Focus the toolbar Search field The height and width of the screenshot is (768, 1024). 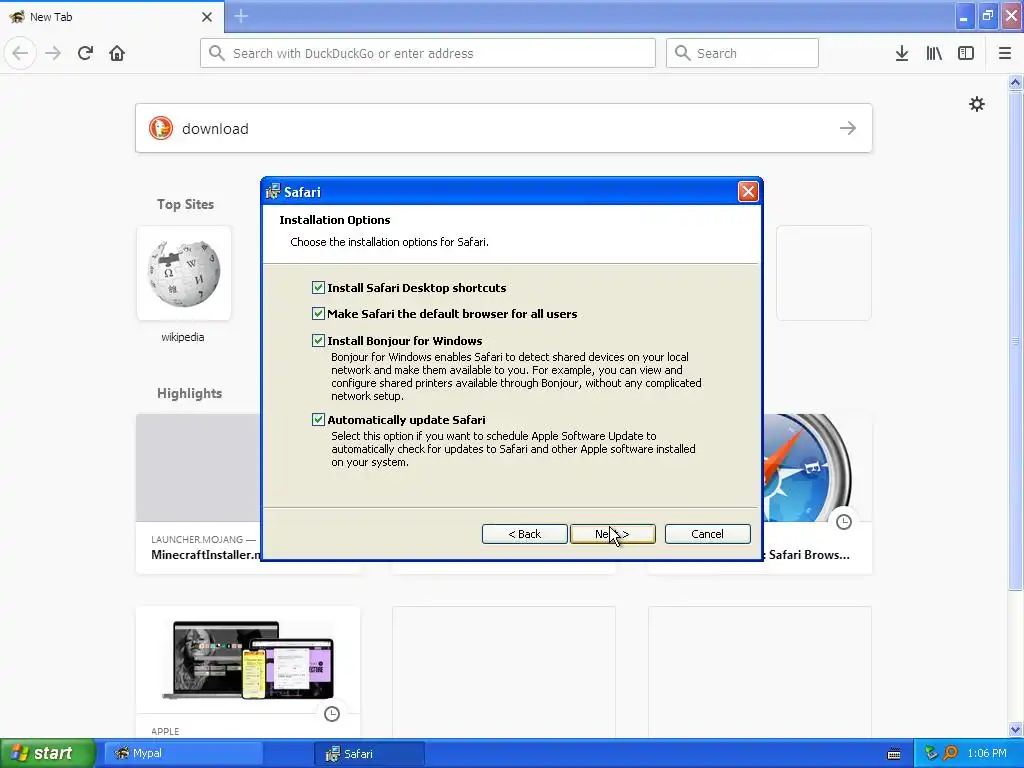742,53
